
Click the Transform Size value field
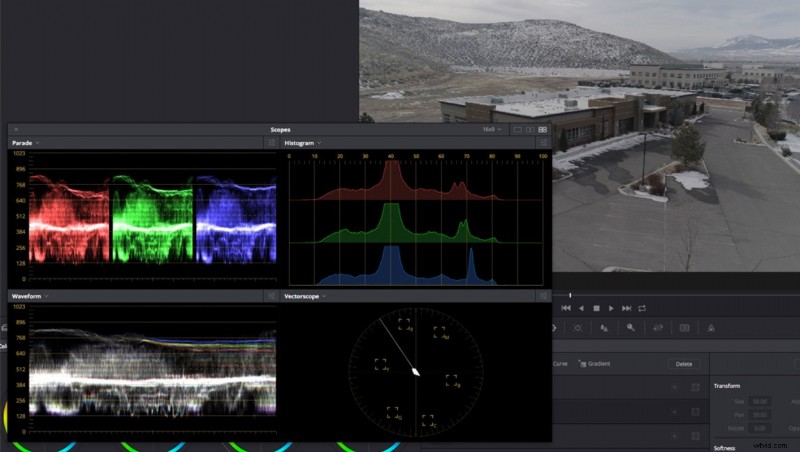pos(760,401)
